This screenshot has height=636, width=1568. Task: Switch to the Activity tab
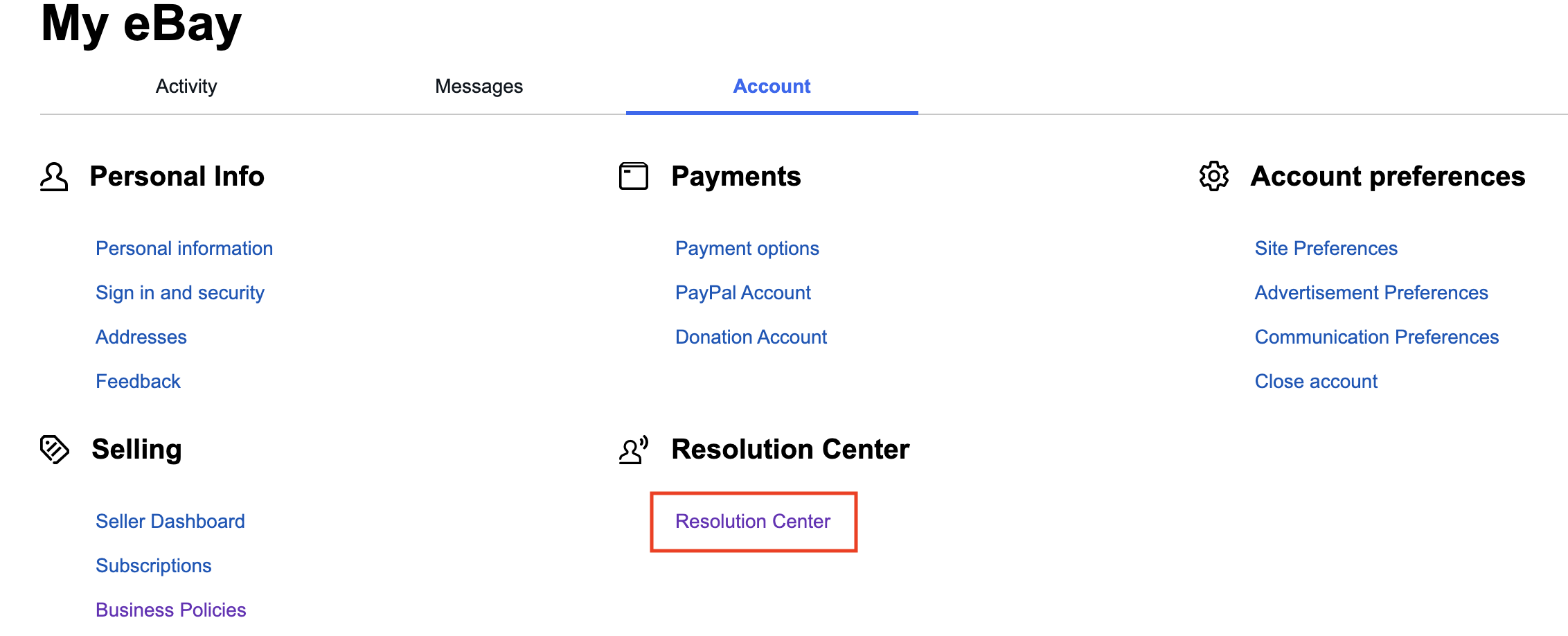186,86
